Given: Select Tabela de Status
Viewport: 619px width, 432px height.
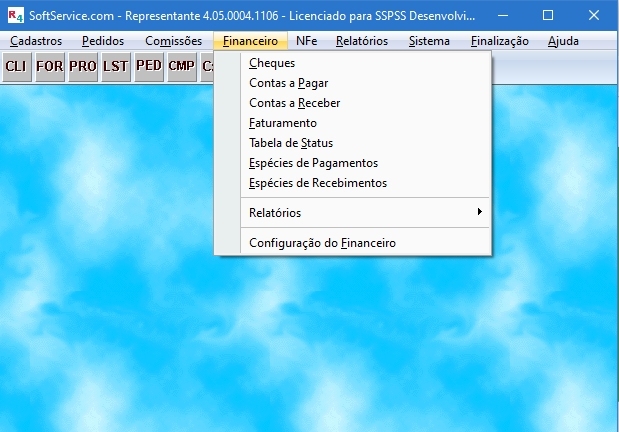Looking at the screenshot, I should pyautogui.click(x=290, y=143).
